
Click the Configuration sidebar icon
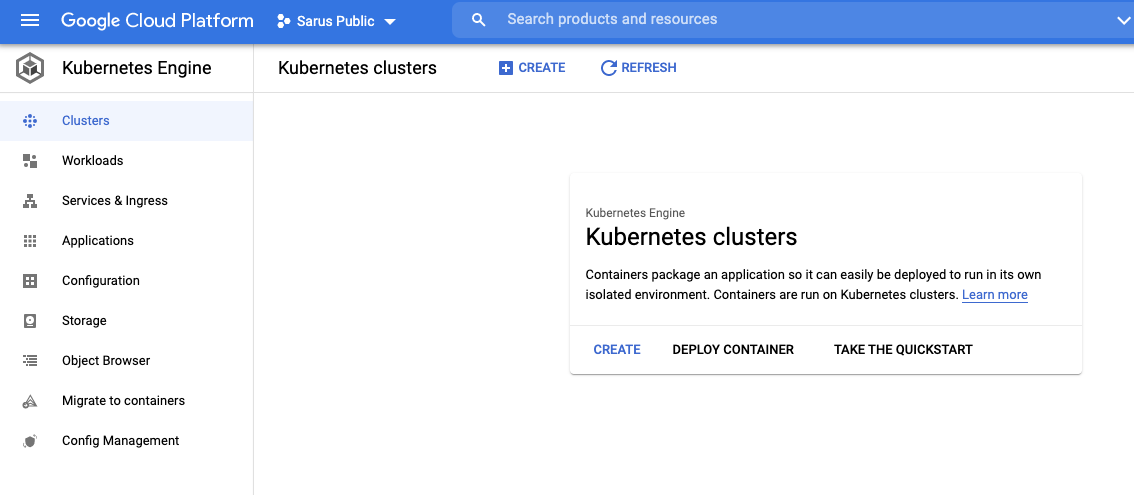pos(30,281)
